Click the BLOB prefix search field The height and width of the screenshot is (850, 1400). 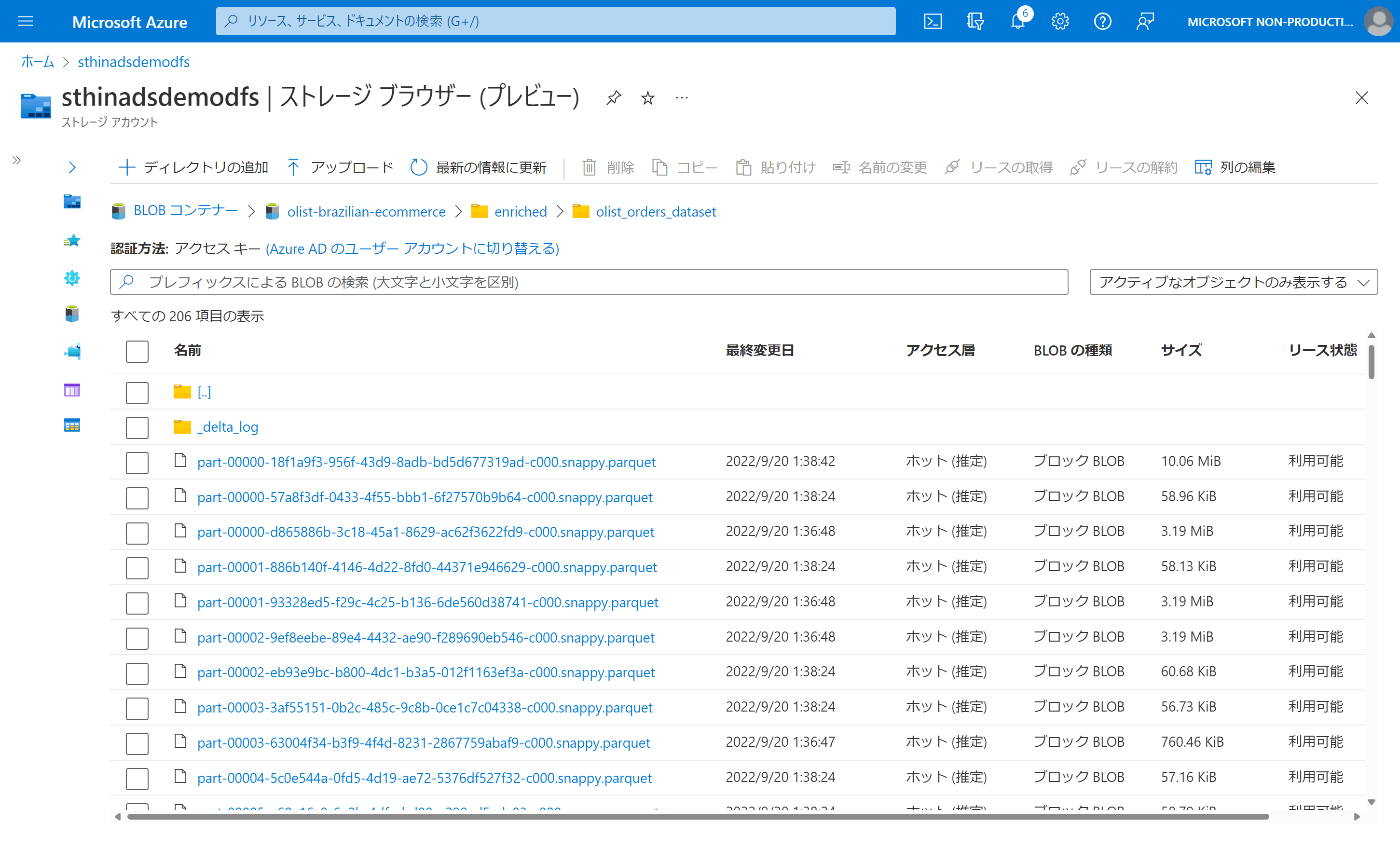point(589,282)
